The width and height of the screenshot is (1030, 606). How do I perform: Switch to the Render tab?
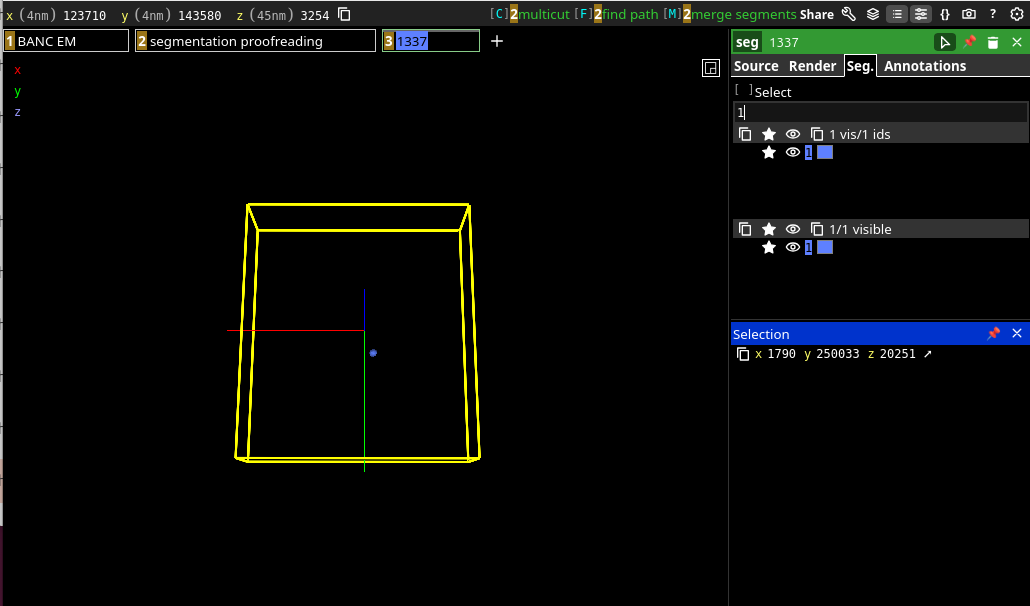[x=813, y=66]
